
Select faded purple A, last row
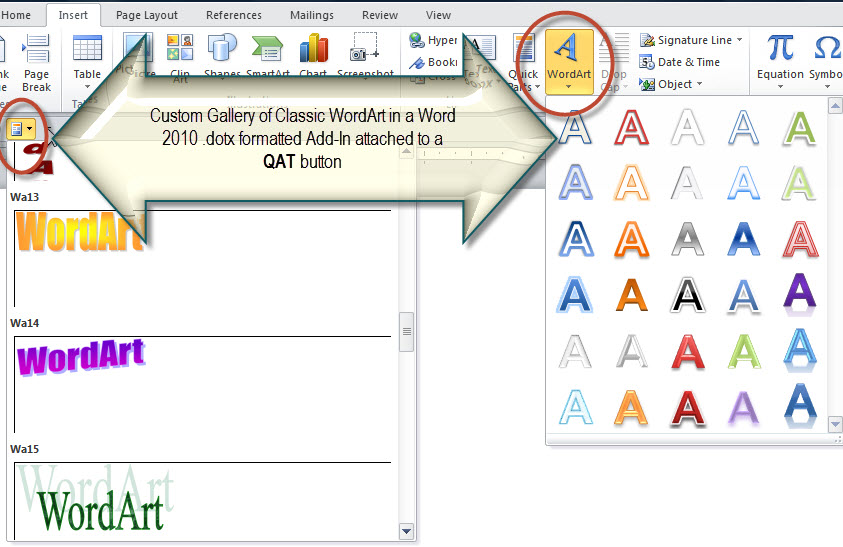pyautogui.click(x=744, y=408)
